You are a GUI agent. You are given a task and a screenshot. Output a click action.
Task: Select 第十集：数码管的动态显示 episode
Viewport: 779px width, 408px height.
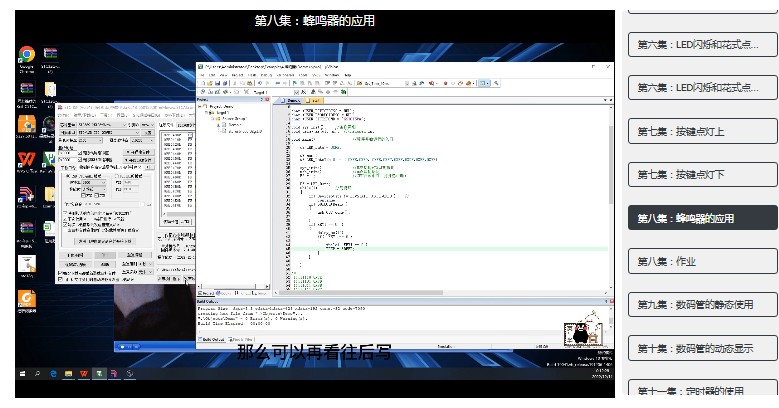coord(702,349)
